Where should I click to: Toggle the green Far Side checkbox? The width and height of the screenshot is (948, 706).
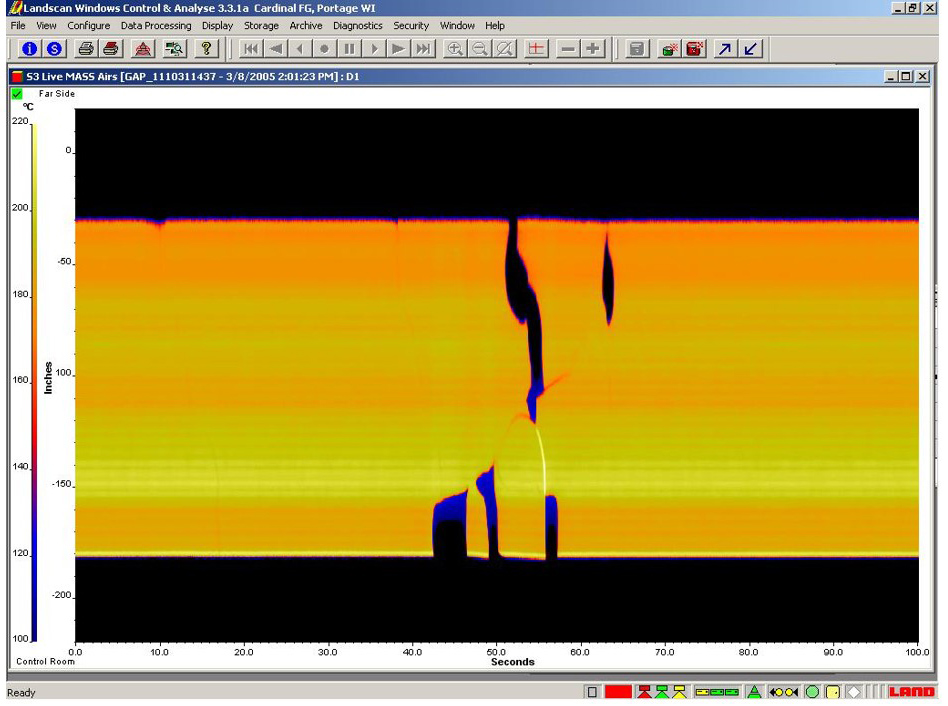point(18,92)
